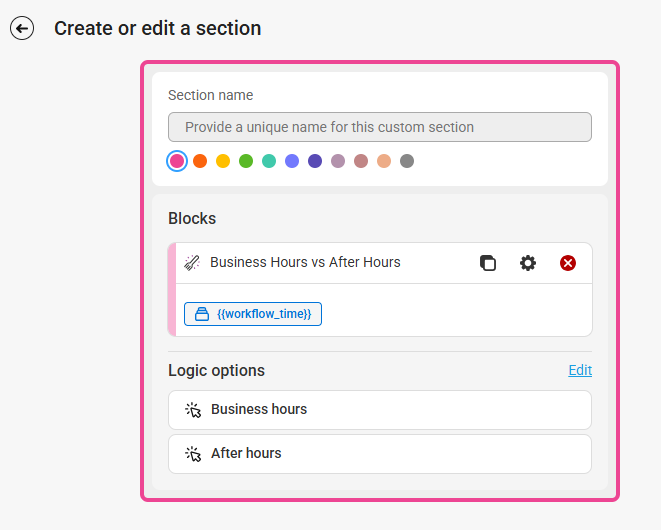Click the back arrow icon
The height and width of the screenshot is (530, 661).
click(22, 29)
